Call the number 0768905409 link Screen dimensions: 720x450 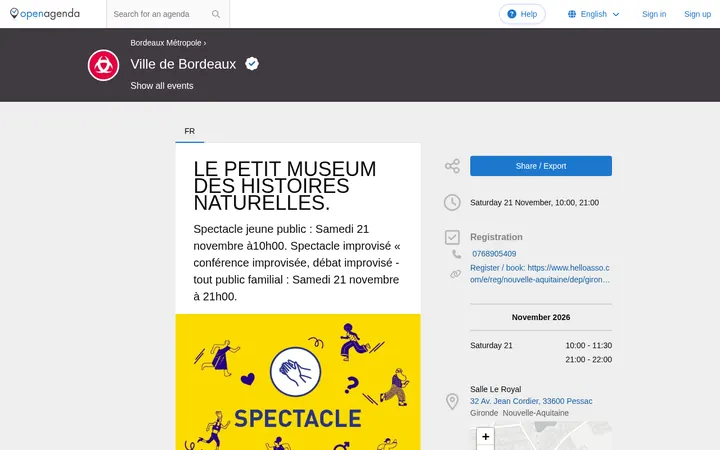click(x=494, y=254)
